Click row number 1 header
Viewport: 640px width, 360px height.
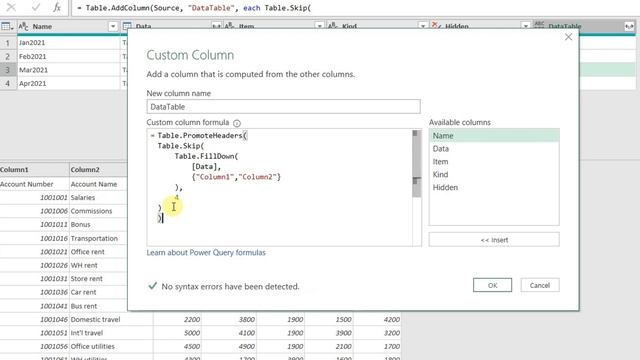tap(8, 42)
